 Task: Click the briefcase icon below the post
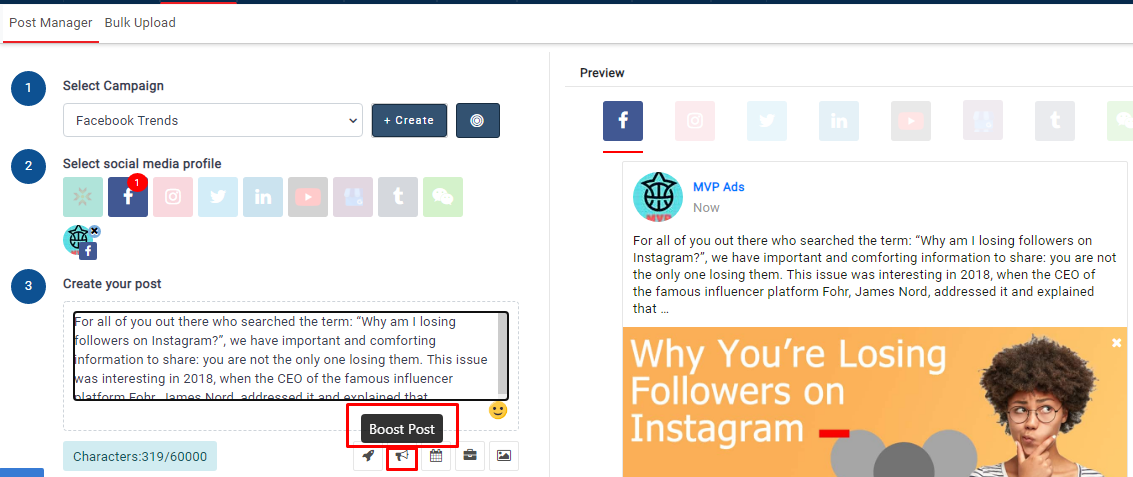coord(470,456)
